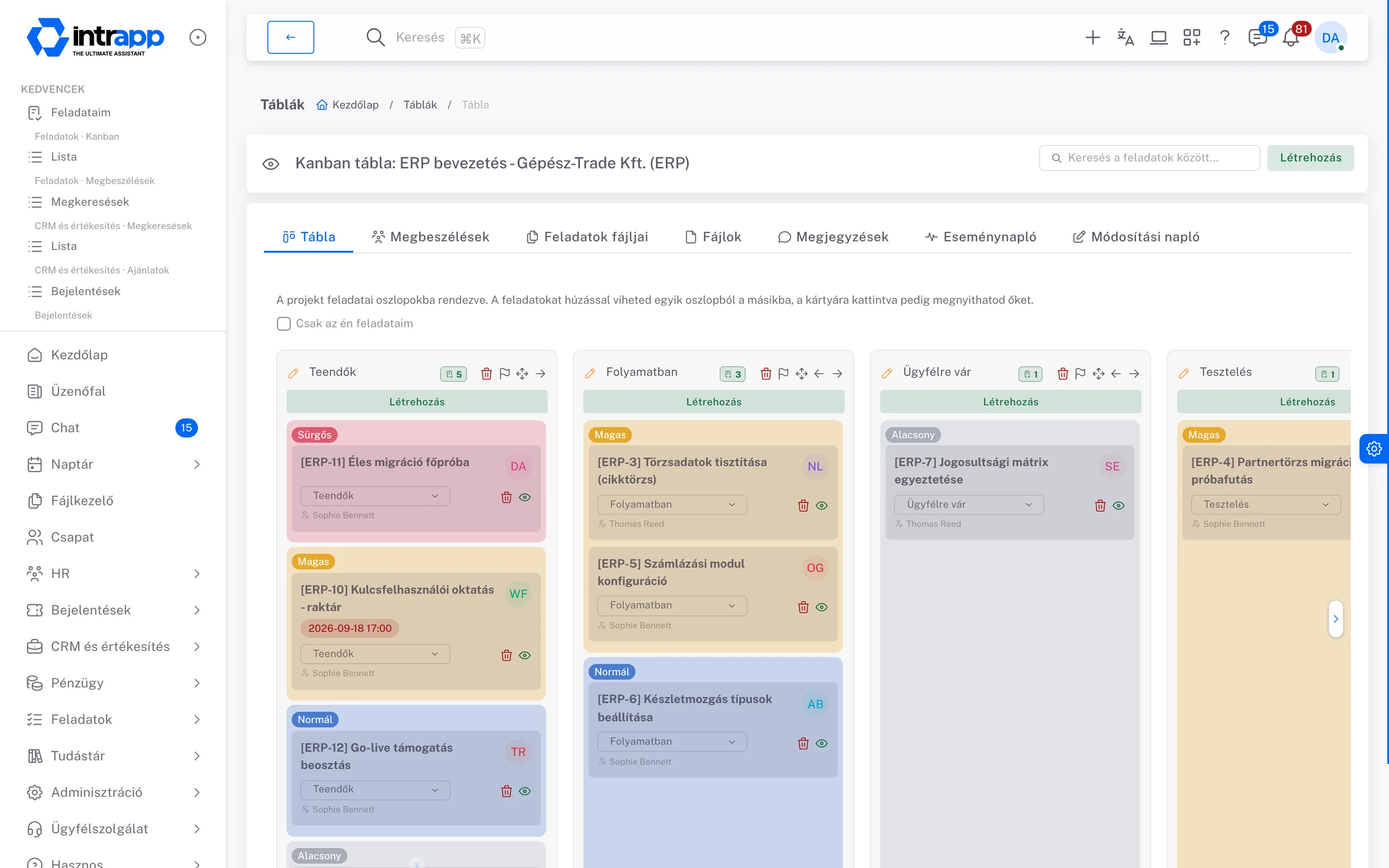Open the Módosítási napló tab
The width and height of the screenshot is (1389, 868).
click(1136, 237)
